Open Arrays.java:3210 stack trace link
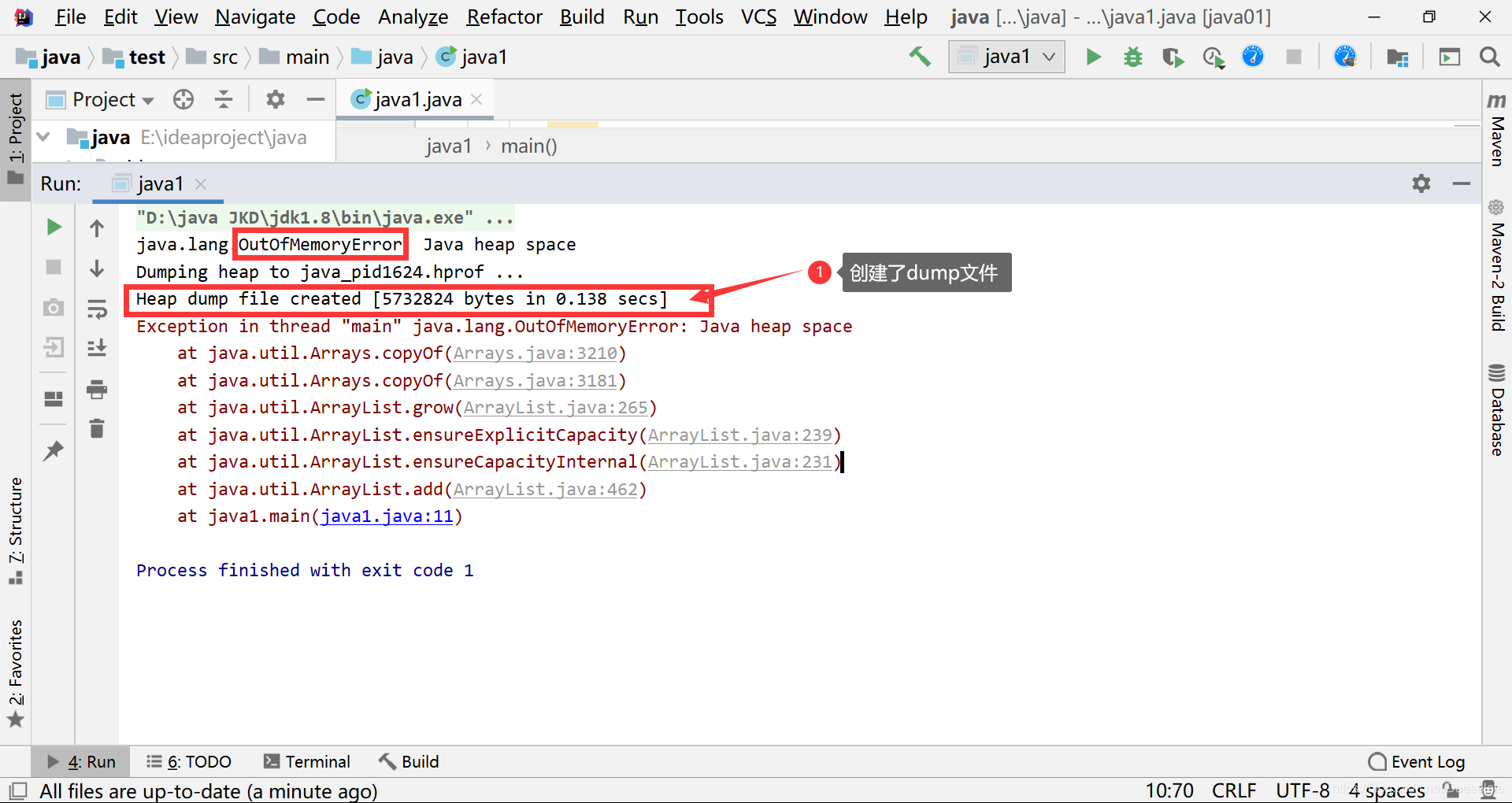 tap(535, 353)
